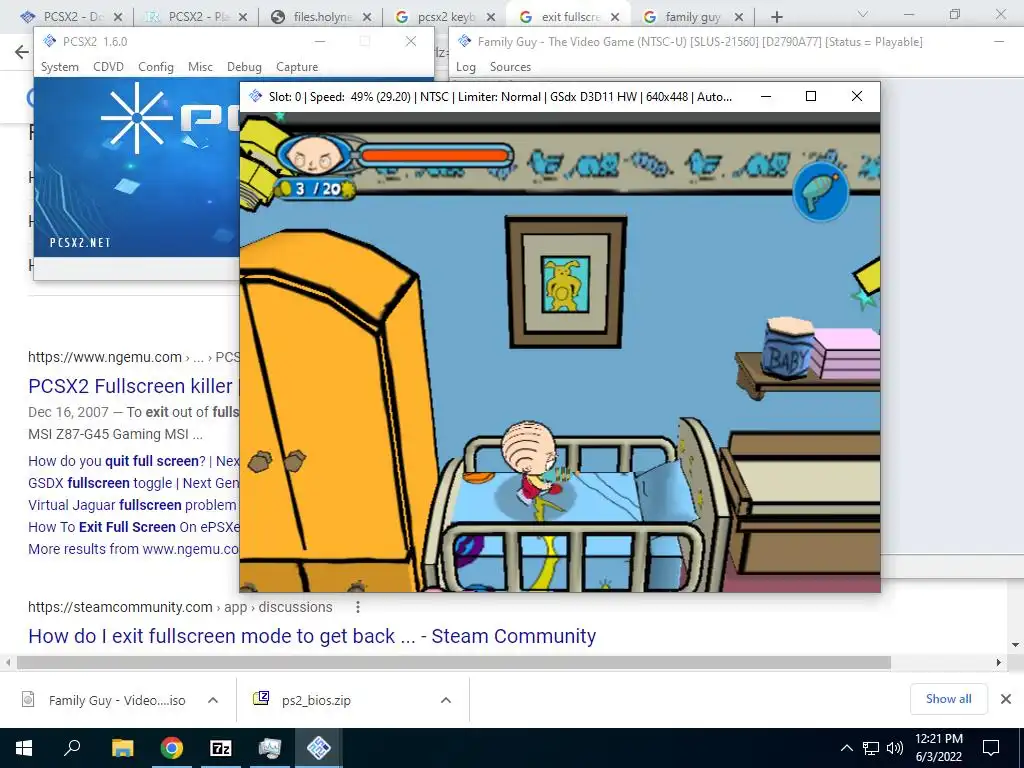The width and height of the screenshot is (1024, 768).
Task: Expand options for ps2_bios.zip download
Action: tap(445, 700)
